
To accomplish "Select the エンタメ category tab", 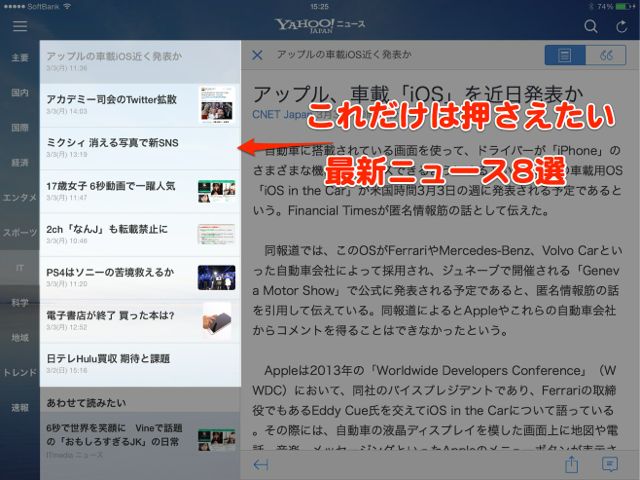I will tap(20, 198).
